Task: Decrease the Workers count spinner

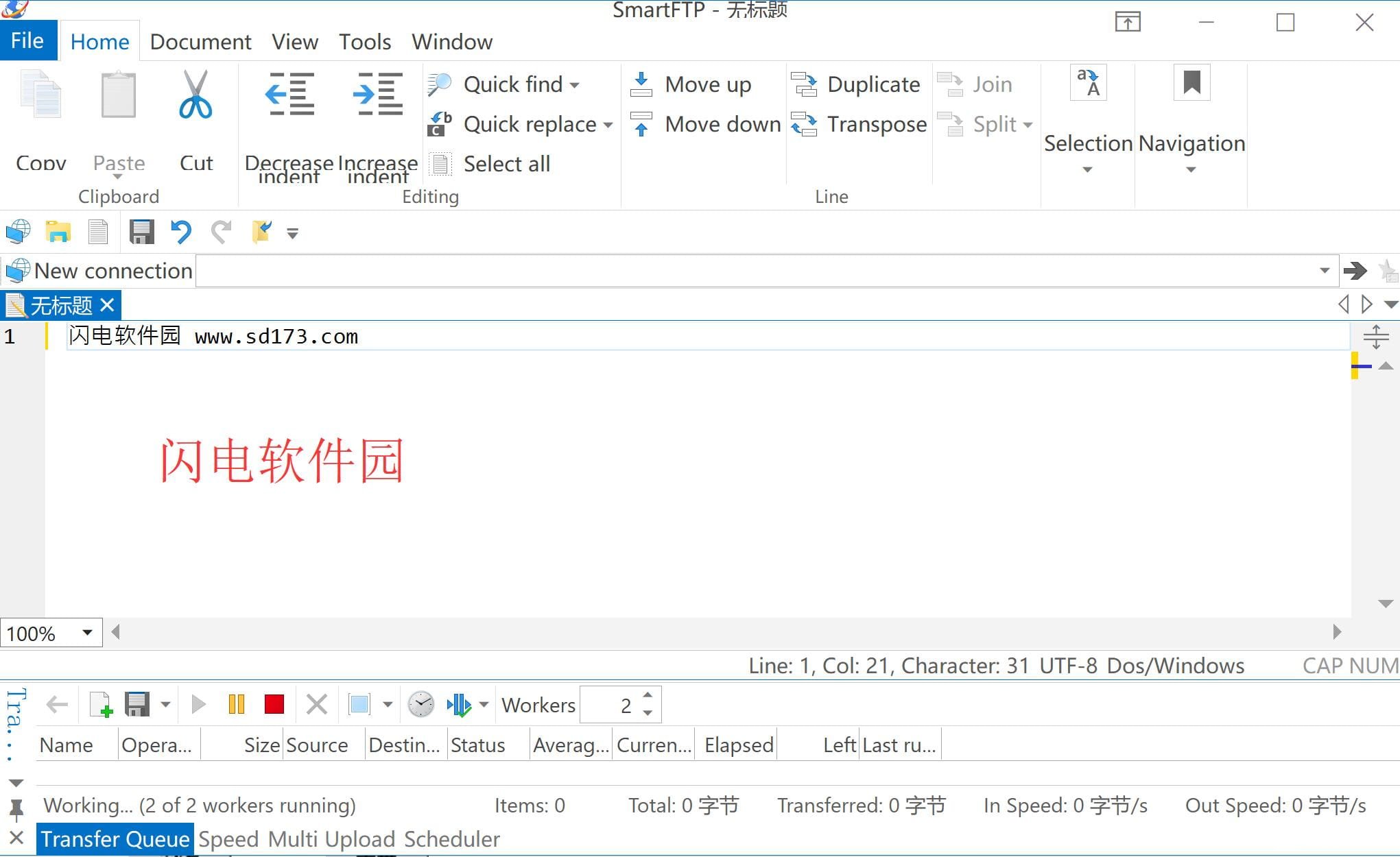Action: tap(648, 713)
